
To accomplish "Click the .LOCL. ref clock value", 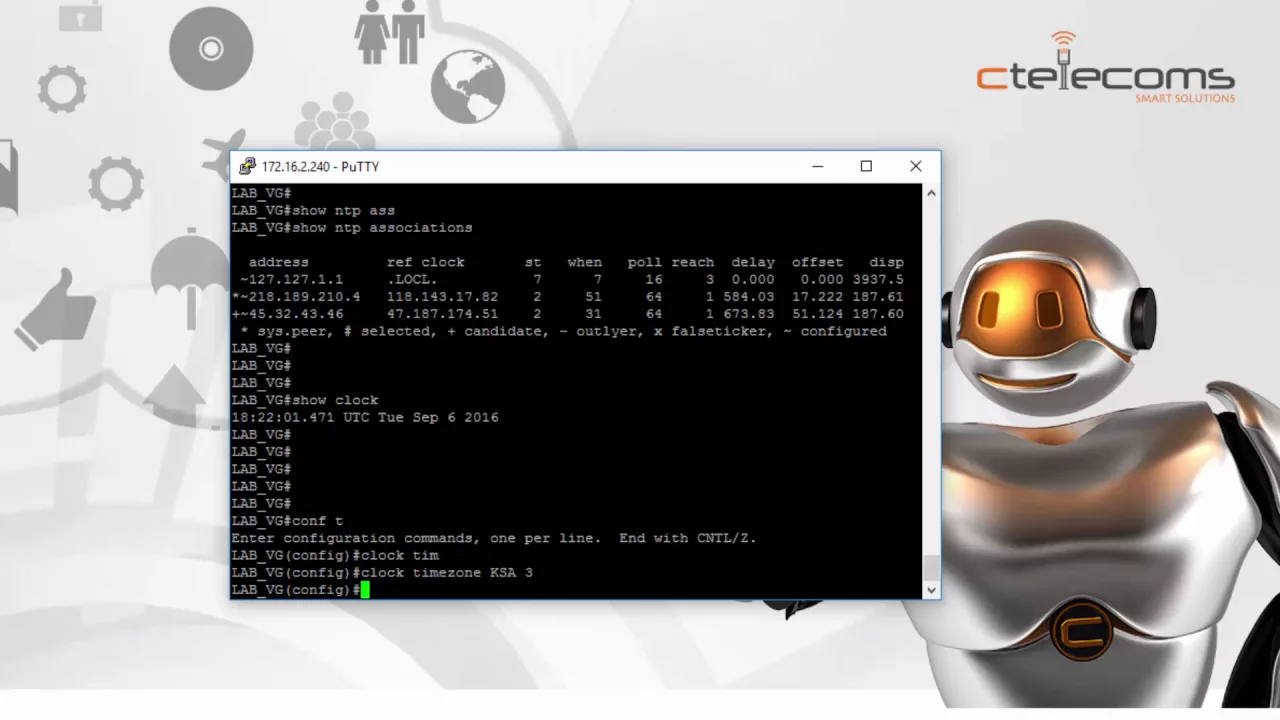I will click(412, 279).
